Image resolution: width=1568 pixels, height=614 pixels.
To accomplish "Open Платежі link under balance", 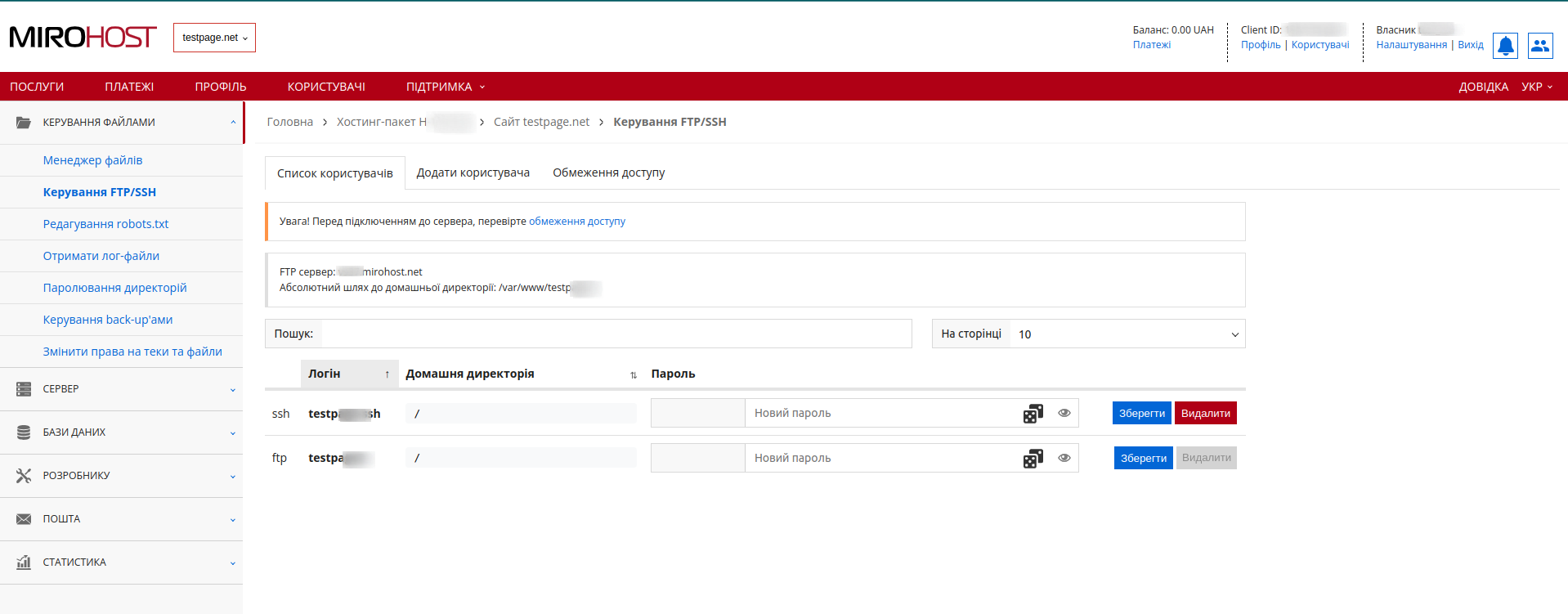I will click(x=1152, y=45).
